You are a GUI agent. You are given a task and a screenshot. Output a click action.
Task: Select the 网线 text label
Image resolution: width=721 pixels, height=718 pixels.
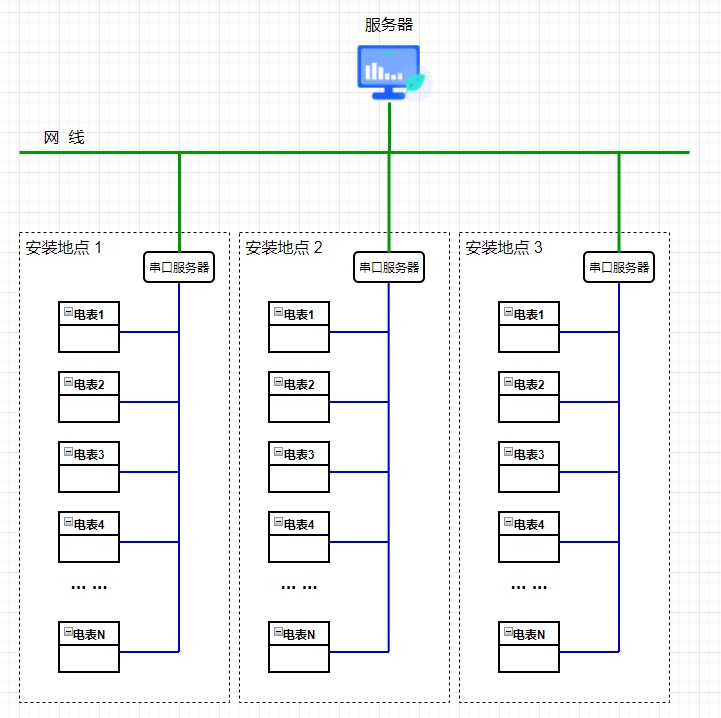[64, 138]
